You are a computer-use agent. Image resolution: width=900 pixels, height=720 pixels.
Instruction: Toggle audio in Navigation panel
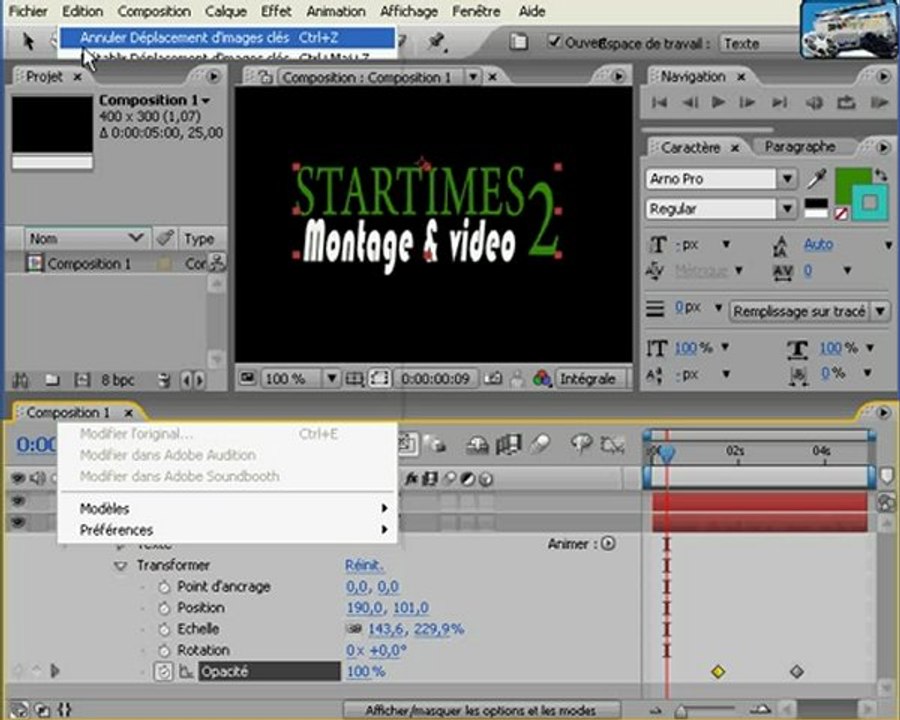pos(813,103)
